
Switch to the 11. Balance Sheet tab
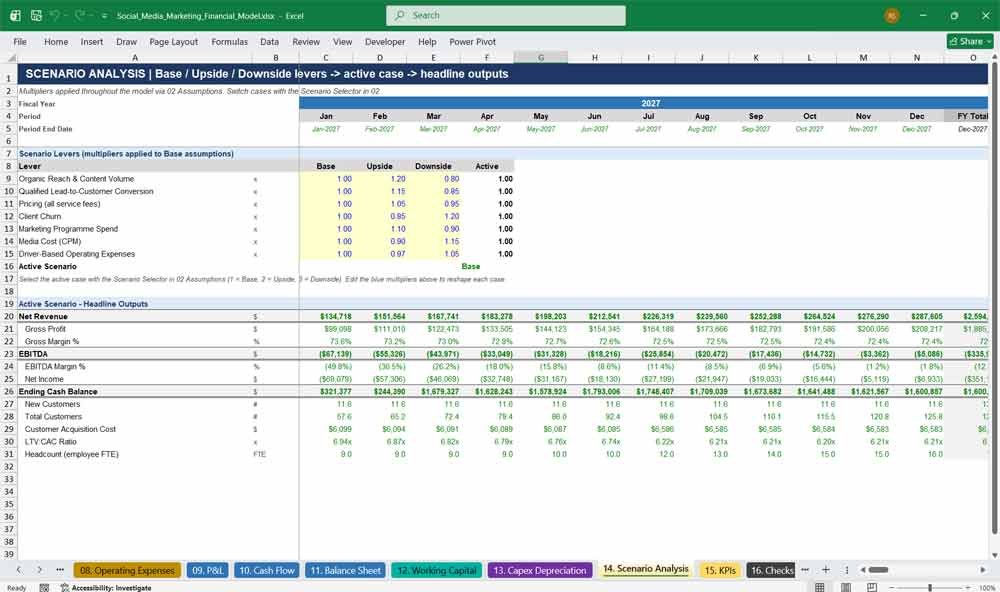coord(345,570)
